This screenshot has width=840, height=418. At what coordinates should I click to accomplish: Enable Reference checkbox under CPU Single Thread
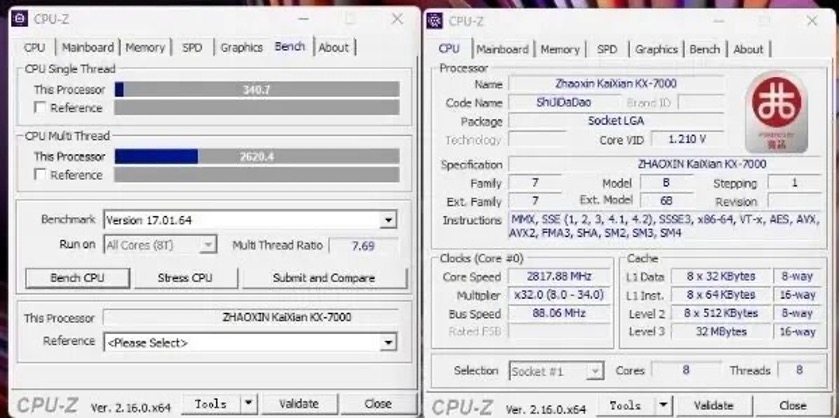point(40,108)
